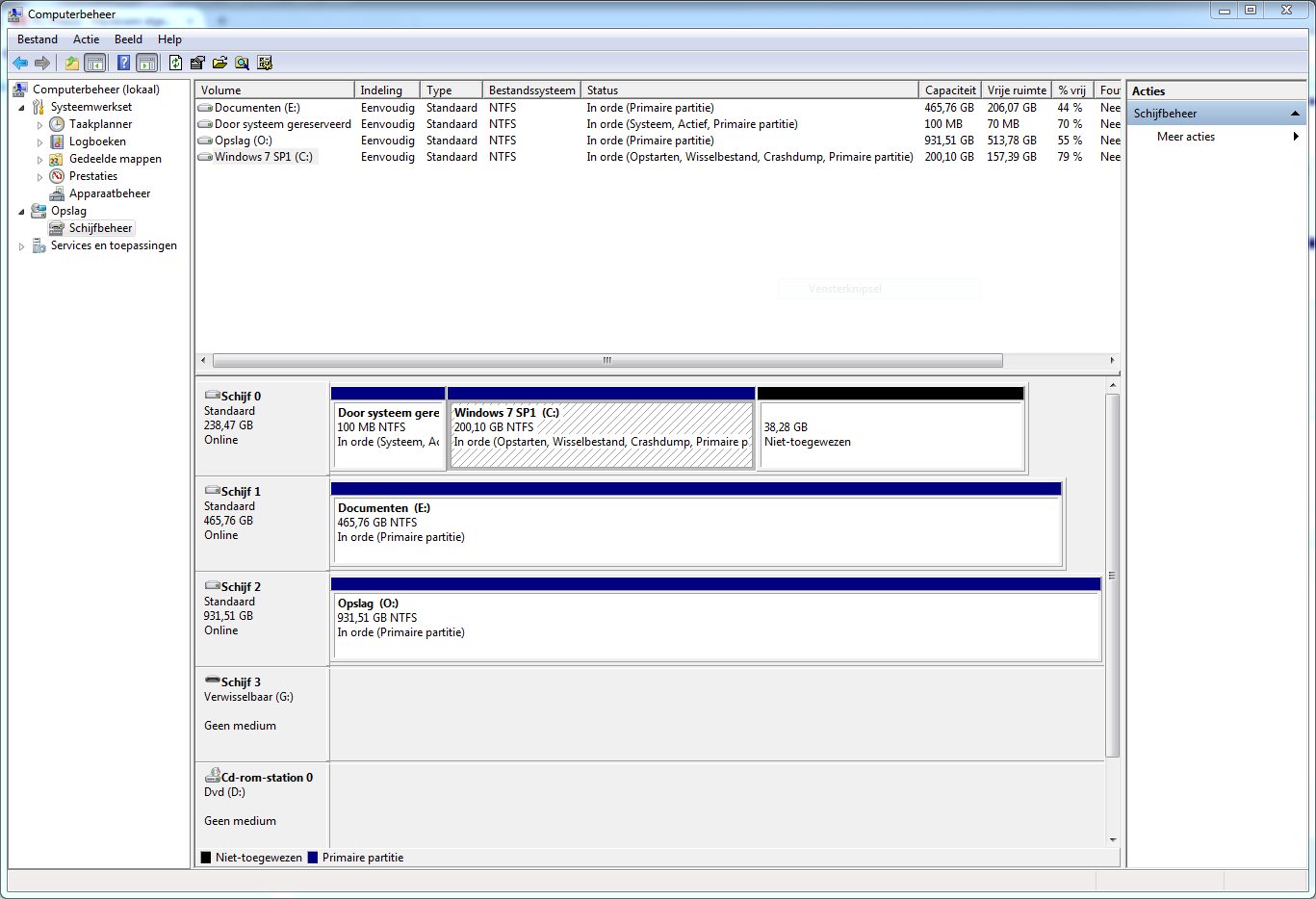The image size is (1316, 899).
Task: Open the Actie menu
Action: tap(86, 39)
